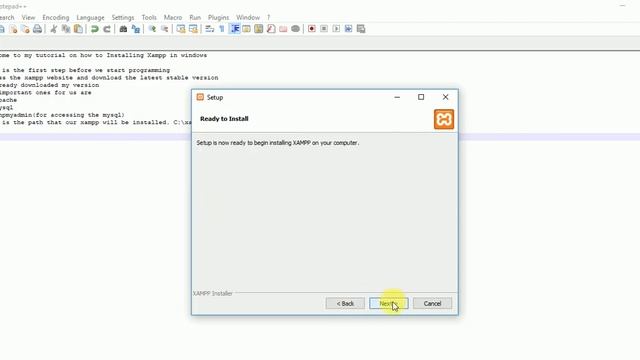The width and height of the screenshot is (640, 360).
Task: Cut selection using the scissors icon
Action: [x=53, y=29]
